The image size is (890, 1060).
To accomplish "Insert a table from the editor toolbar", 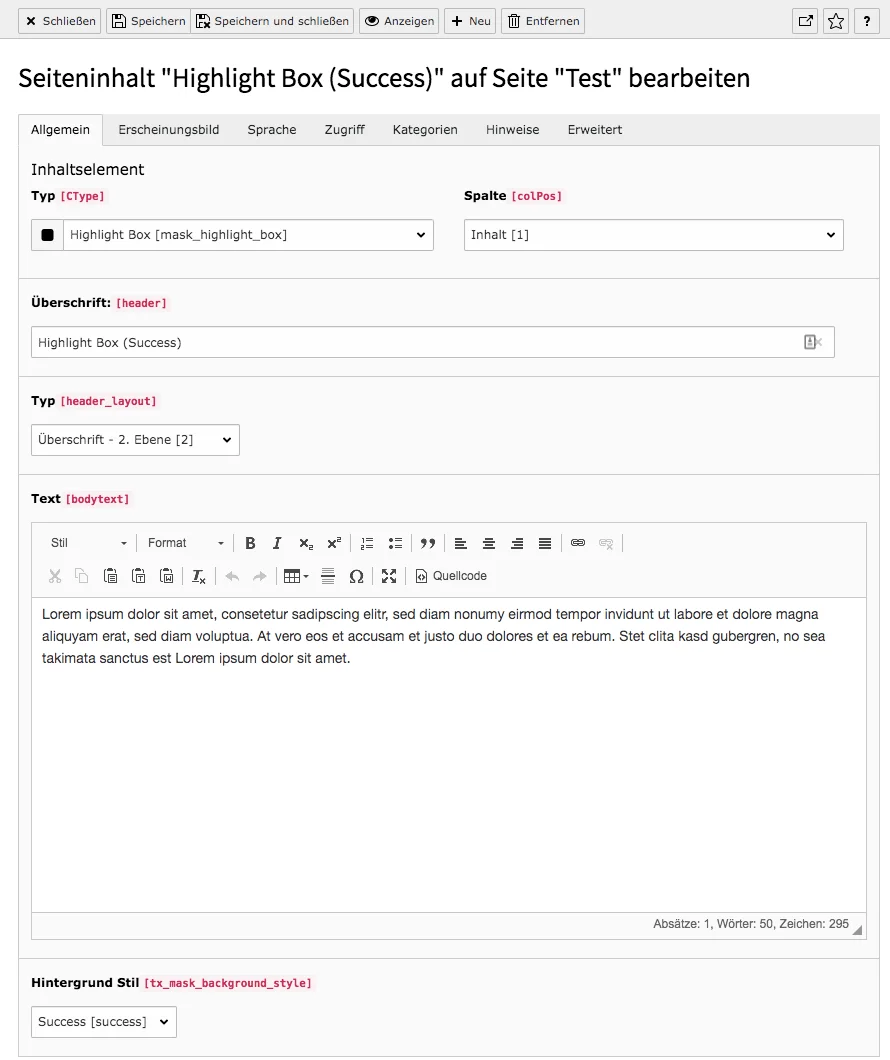I will click(292, 576).
